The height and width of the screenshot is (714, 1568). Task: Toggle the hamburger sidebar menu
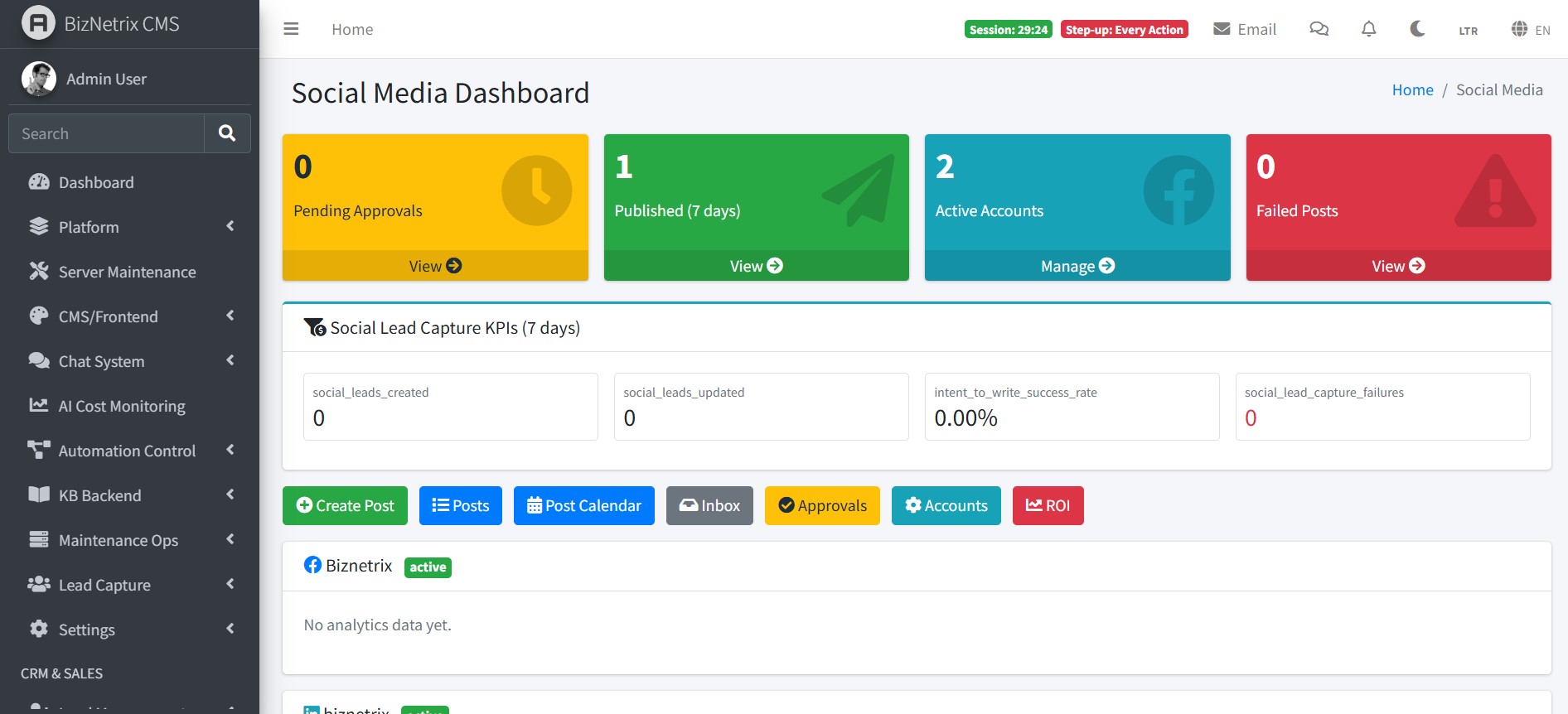291,29
